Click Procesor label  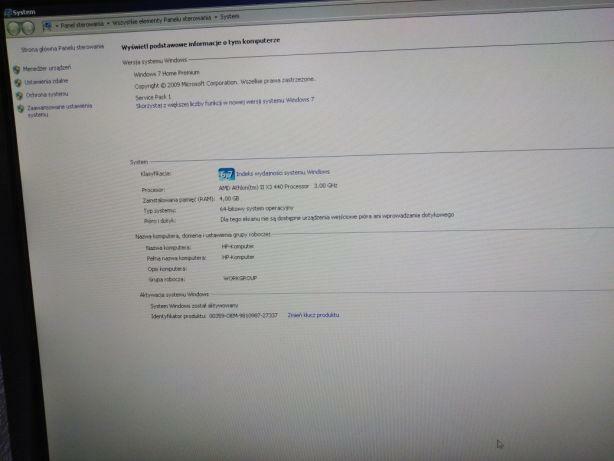(153, 190)
